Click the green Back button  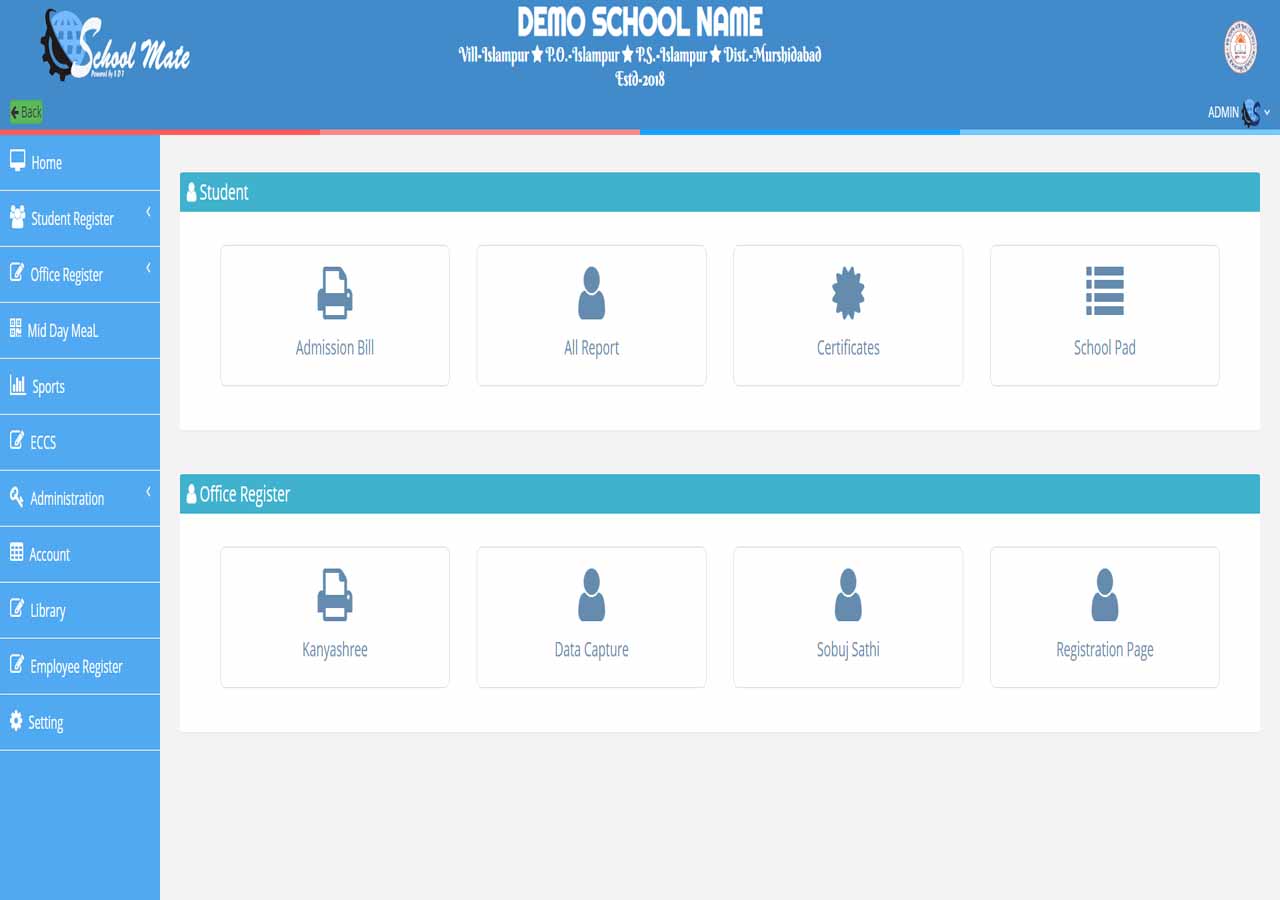point(25,111)
